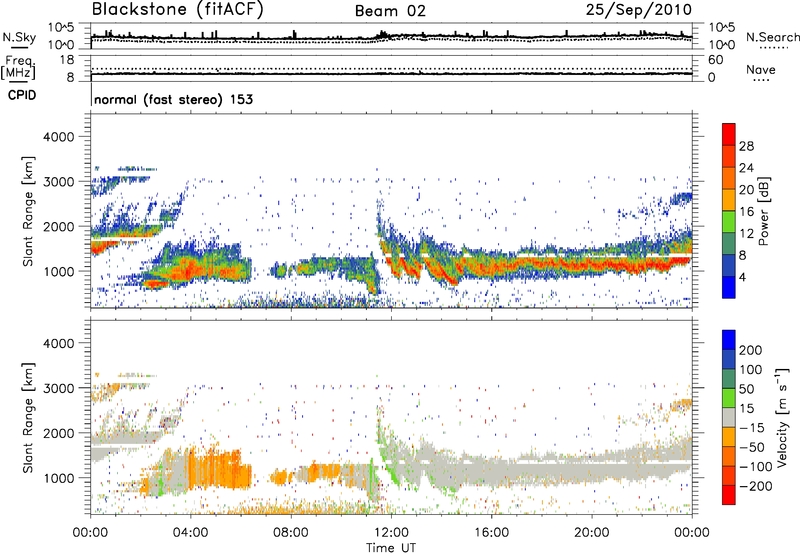
Task: Click velocity panel 'Slant Range [km]' label
Action: [28, 418]
